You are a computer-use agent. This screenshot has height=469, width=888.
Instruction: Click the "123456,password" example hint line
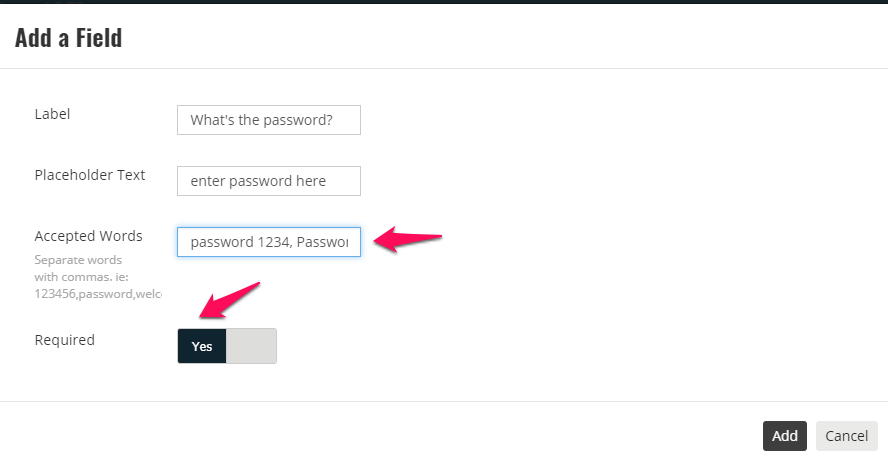98,294
